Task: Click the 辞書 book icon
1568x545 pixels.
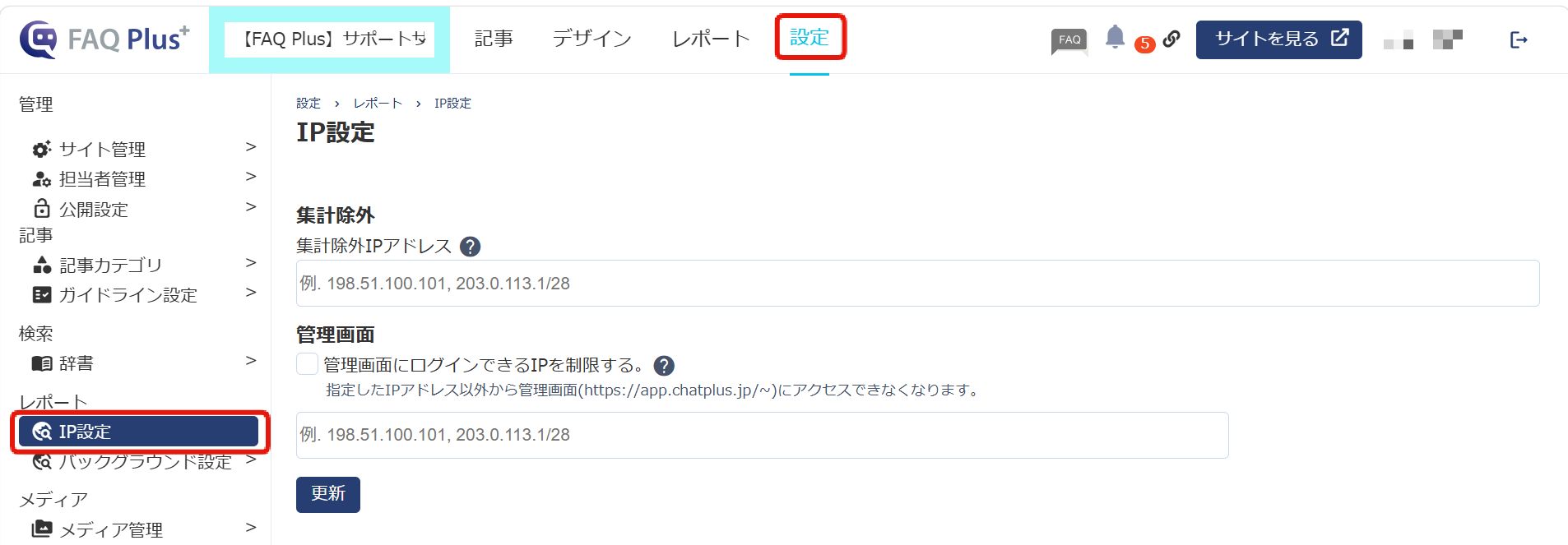Action: (x=42, y=363)
